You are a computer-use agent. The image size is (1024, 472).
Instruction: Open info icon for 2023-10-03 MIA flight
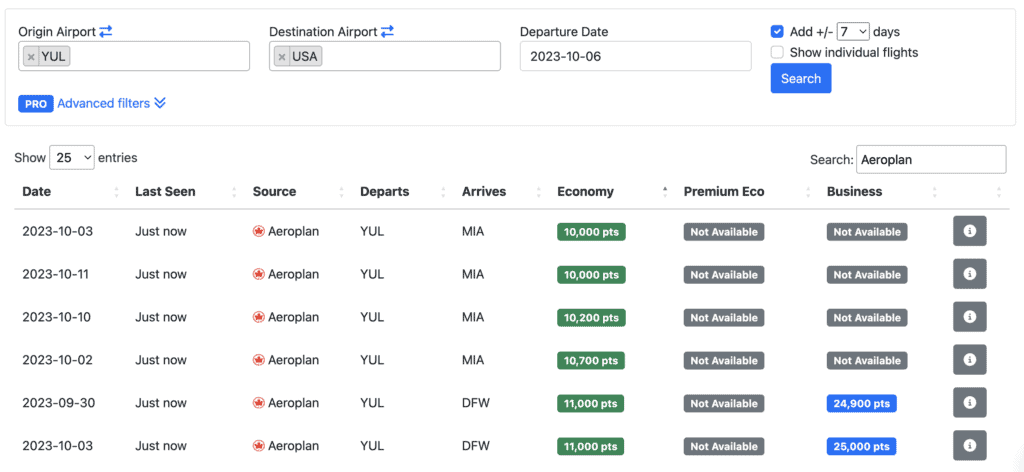tap(969, 231)
